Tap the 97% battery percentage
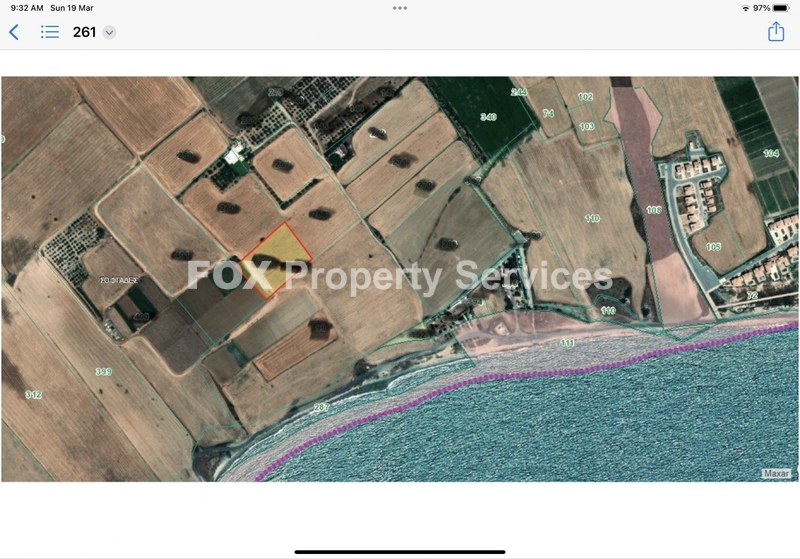Image resolution: width=800 pixels, height=559 pixels. pyautogui.click(x=761, y=8)
